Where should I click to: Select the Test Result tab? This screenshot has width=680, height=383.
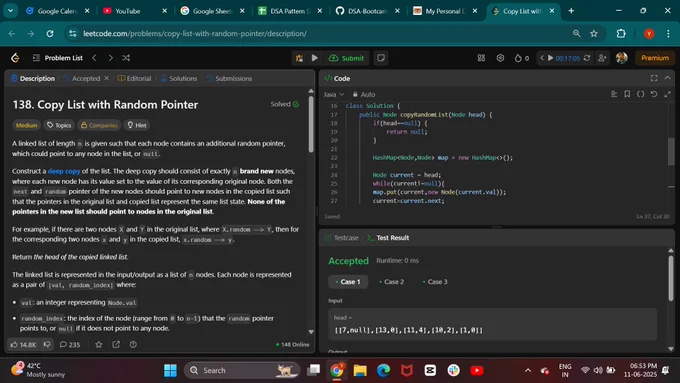tap(388, 238)
